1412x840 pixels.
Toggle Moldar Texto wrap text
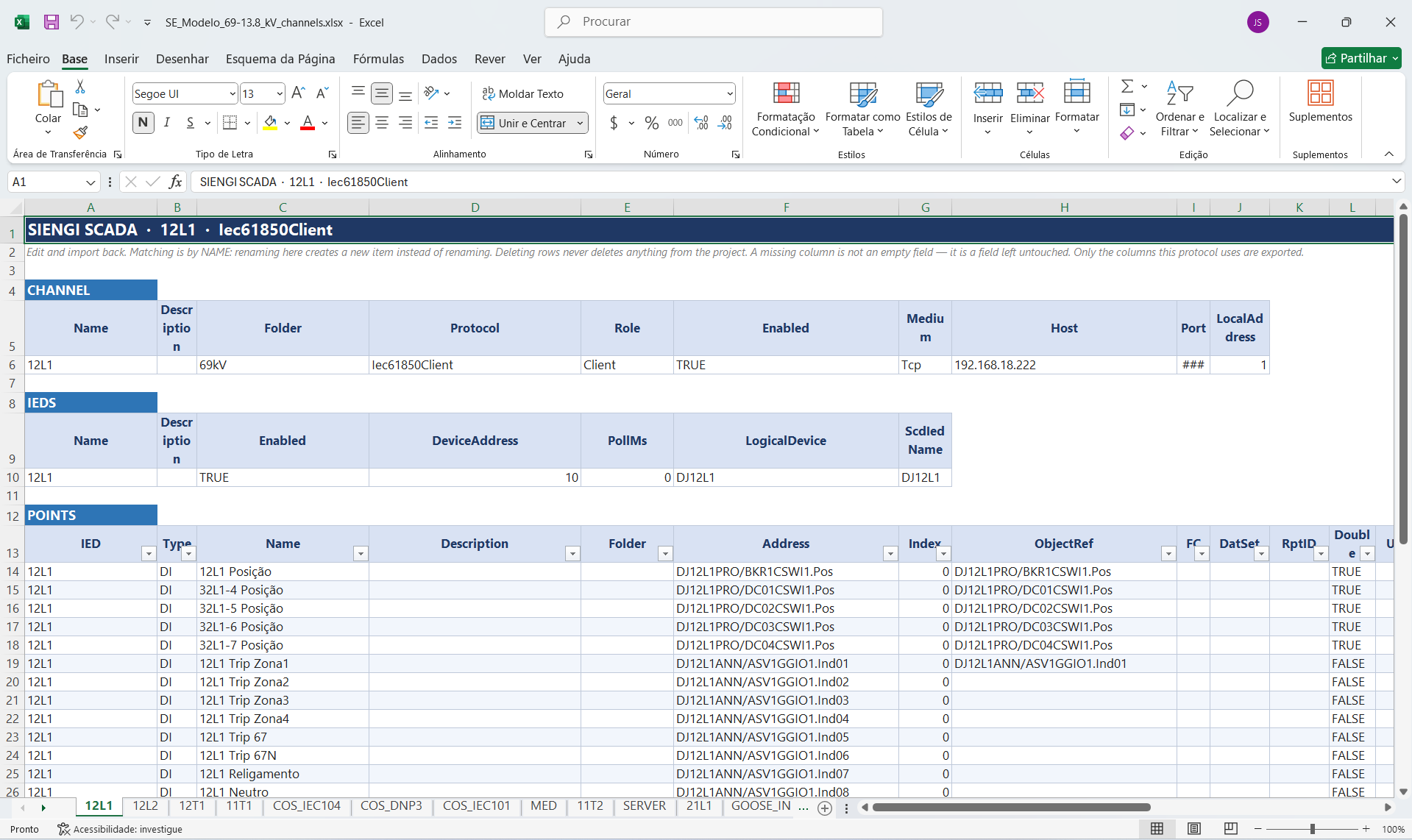(522, 93)
